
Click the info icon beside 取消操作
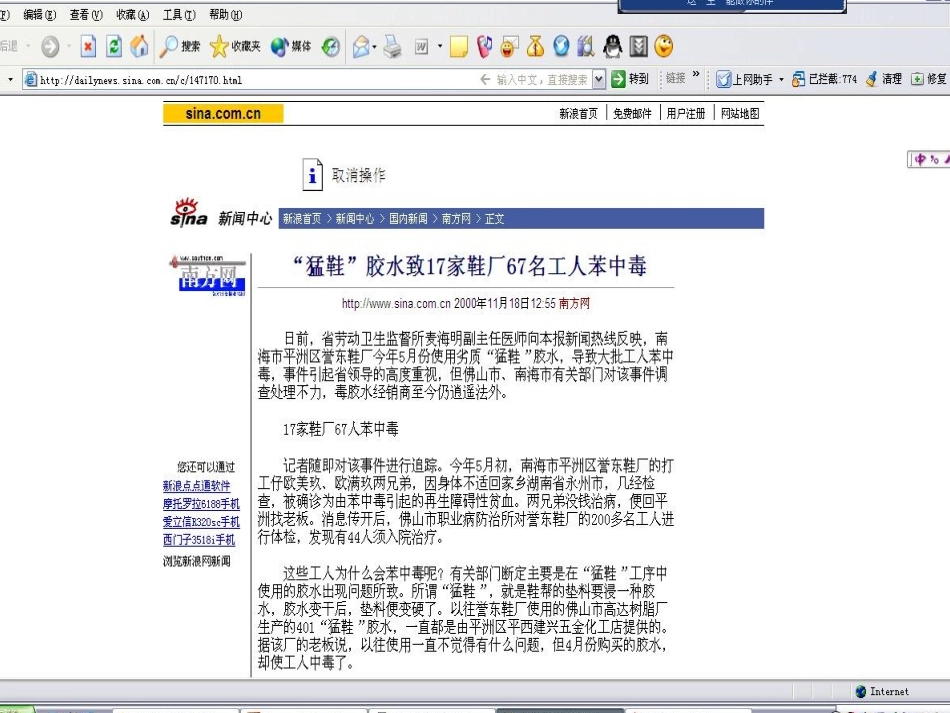(312, 174)
